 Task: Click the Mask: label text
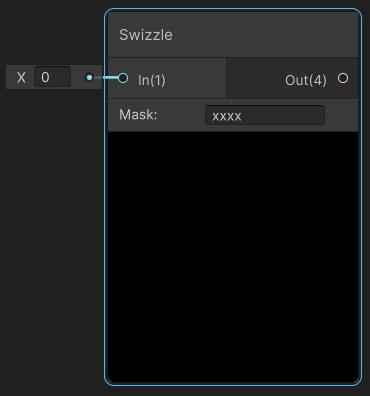[138, 115]
